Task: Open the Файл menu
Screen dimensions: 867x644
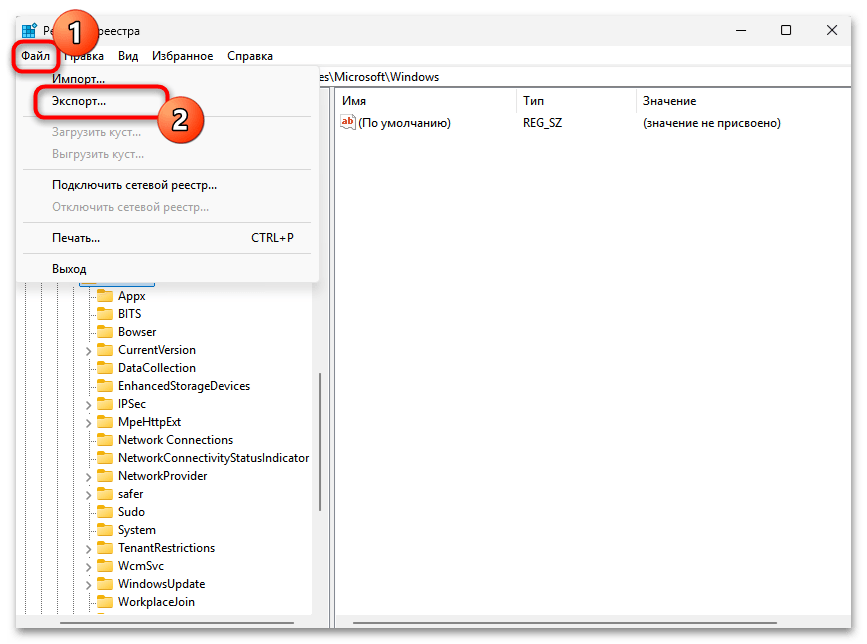Action: (x=35, y=56)
